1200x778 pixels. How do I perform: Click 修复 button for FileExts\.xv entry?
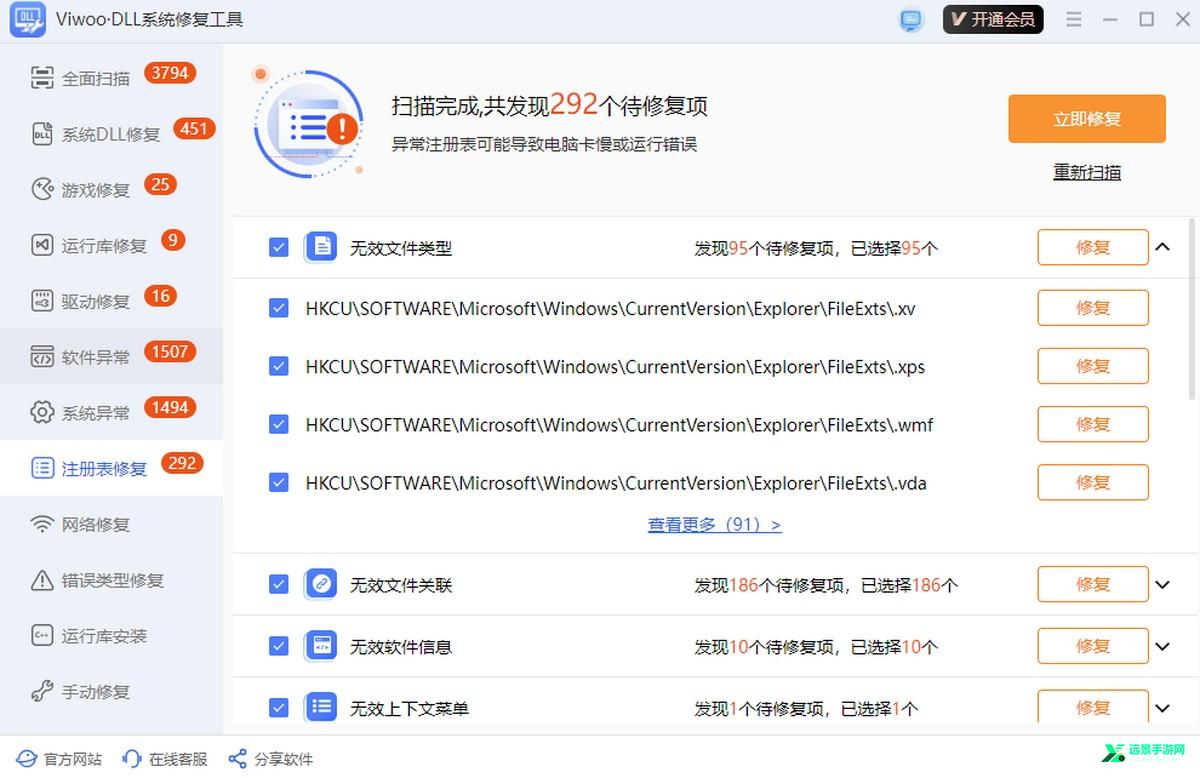pos(1093,308)
